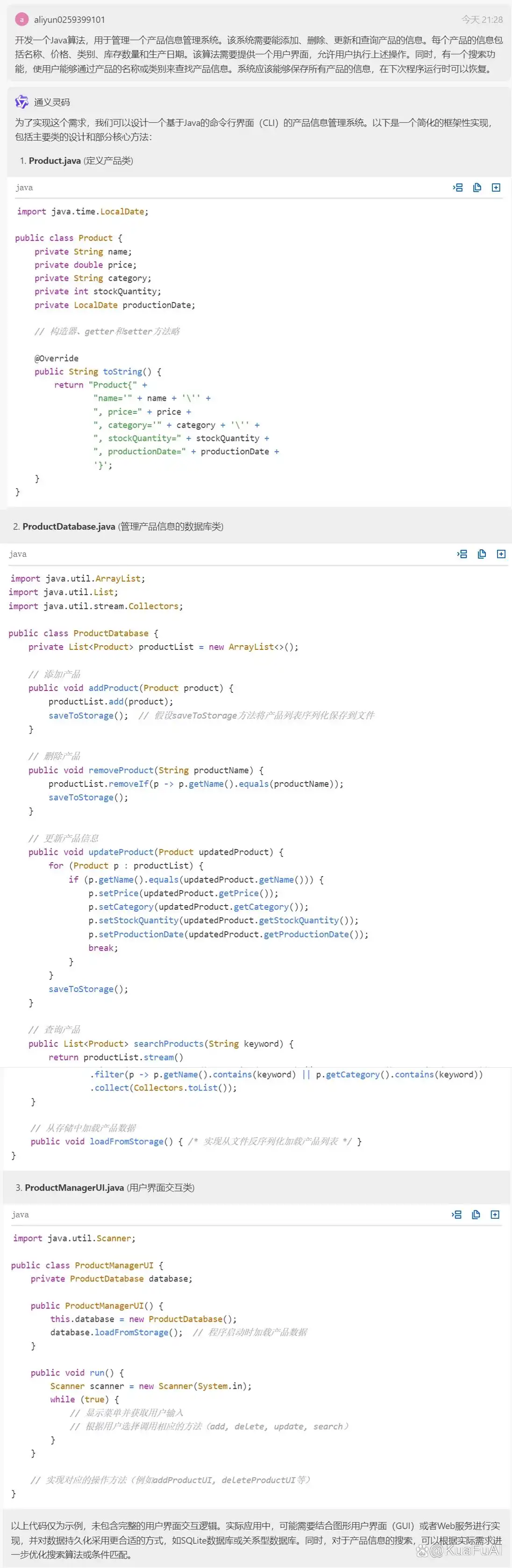The image size is (512, 1568).
Task: Create new file from Product.java code
Action: (496, 187)
